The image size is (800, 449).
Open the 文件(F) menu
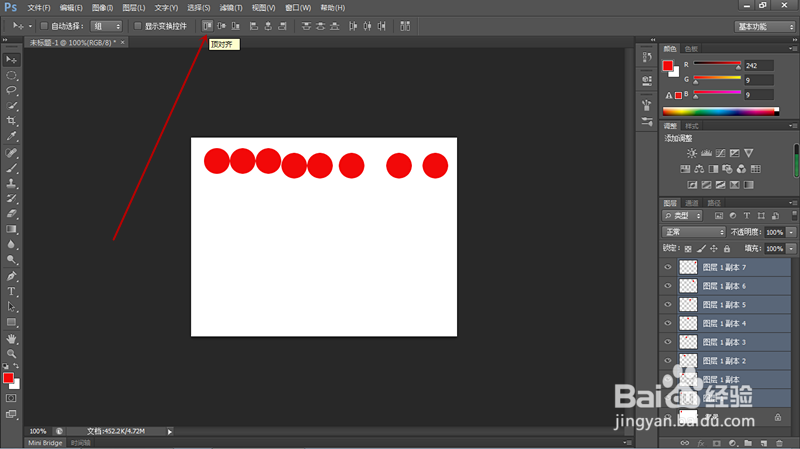point(39,8)
